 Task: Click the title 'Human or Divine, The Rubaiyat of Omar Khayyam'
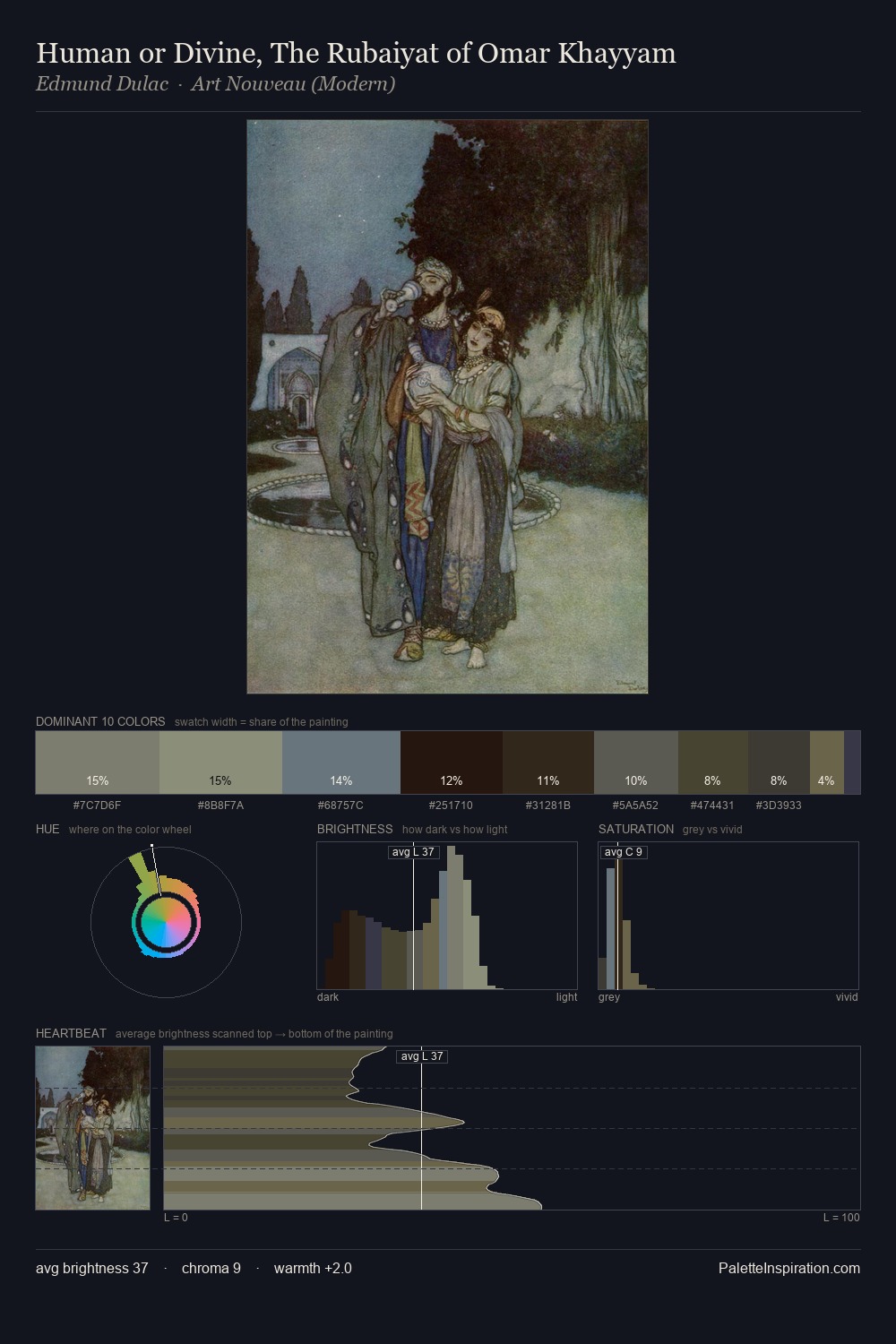(356, 54)
